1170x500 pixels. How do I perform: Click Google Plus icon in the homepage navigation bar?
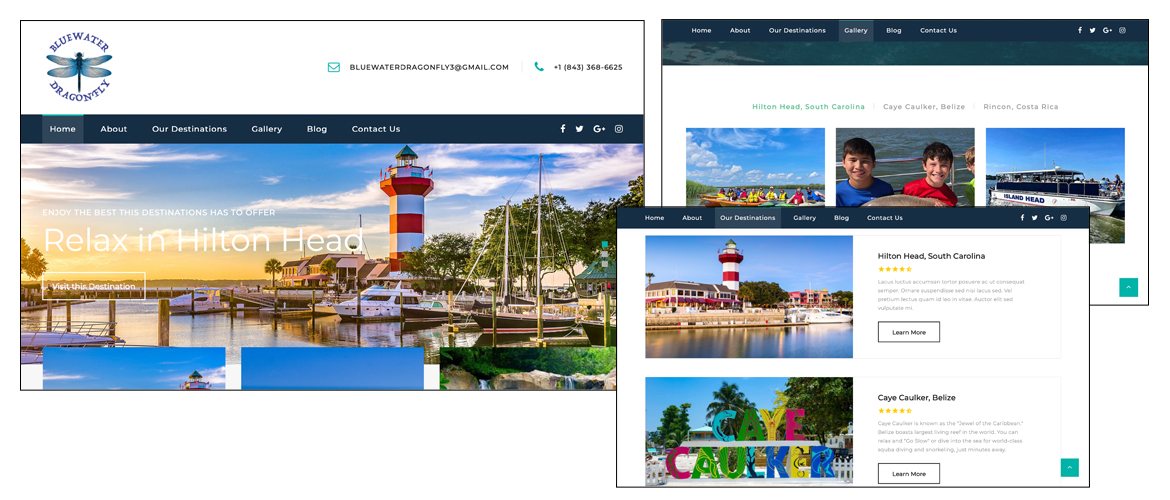point(599,129)
